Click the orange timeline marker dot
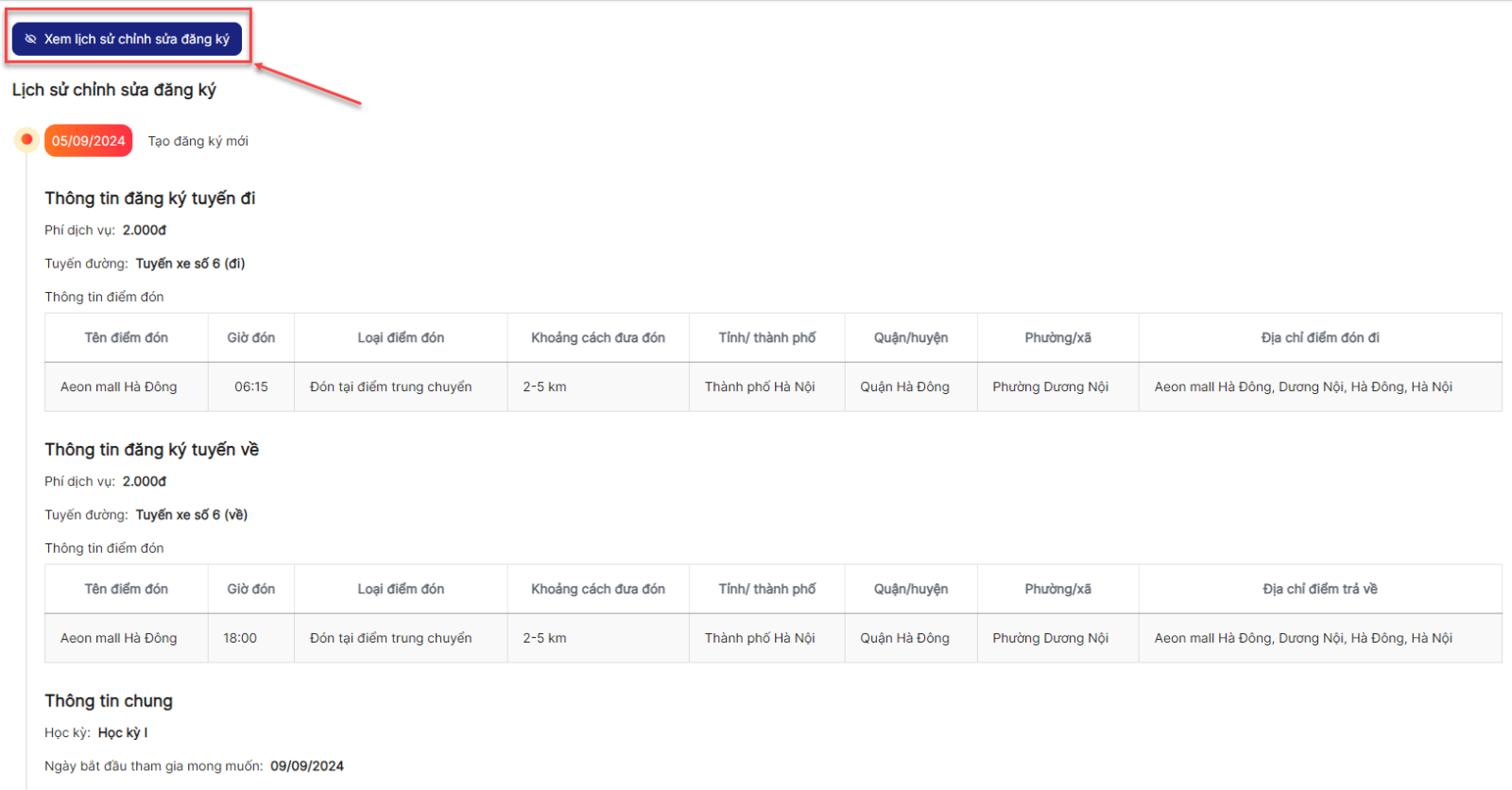This screenshot has width=1512, height=790. [x=26, y=140]
